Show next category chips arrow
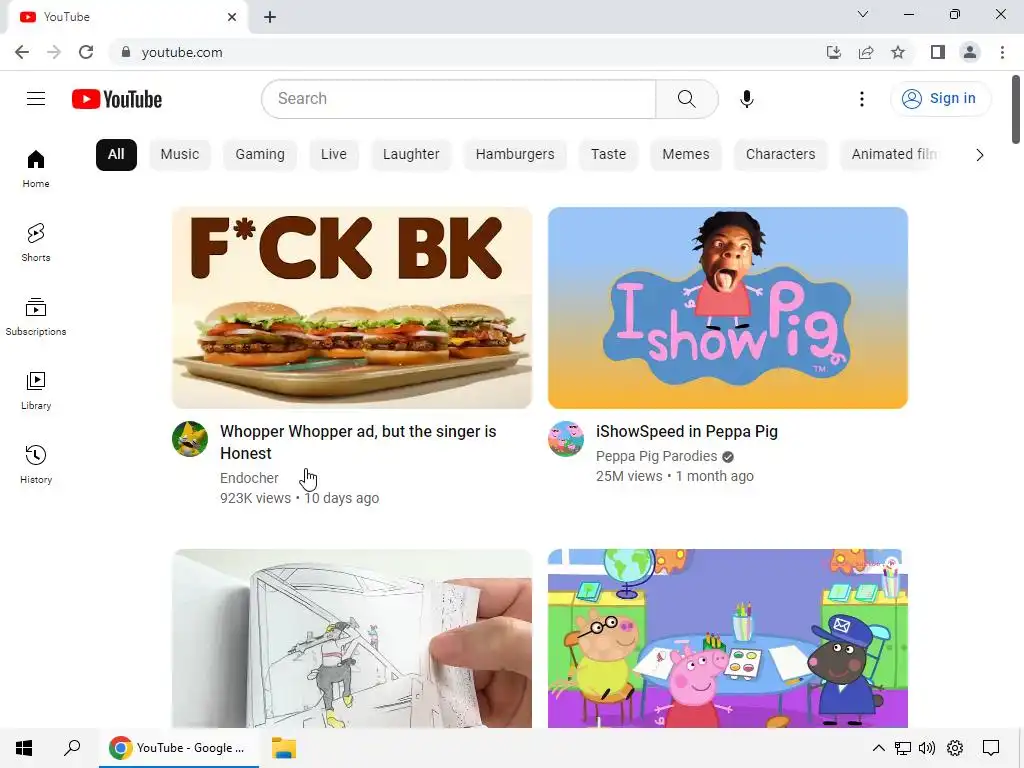The image size is (1024, 768). click(979, 155)
